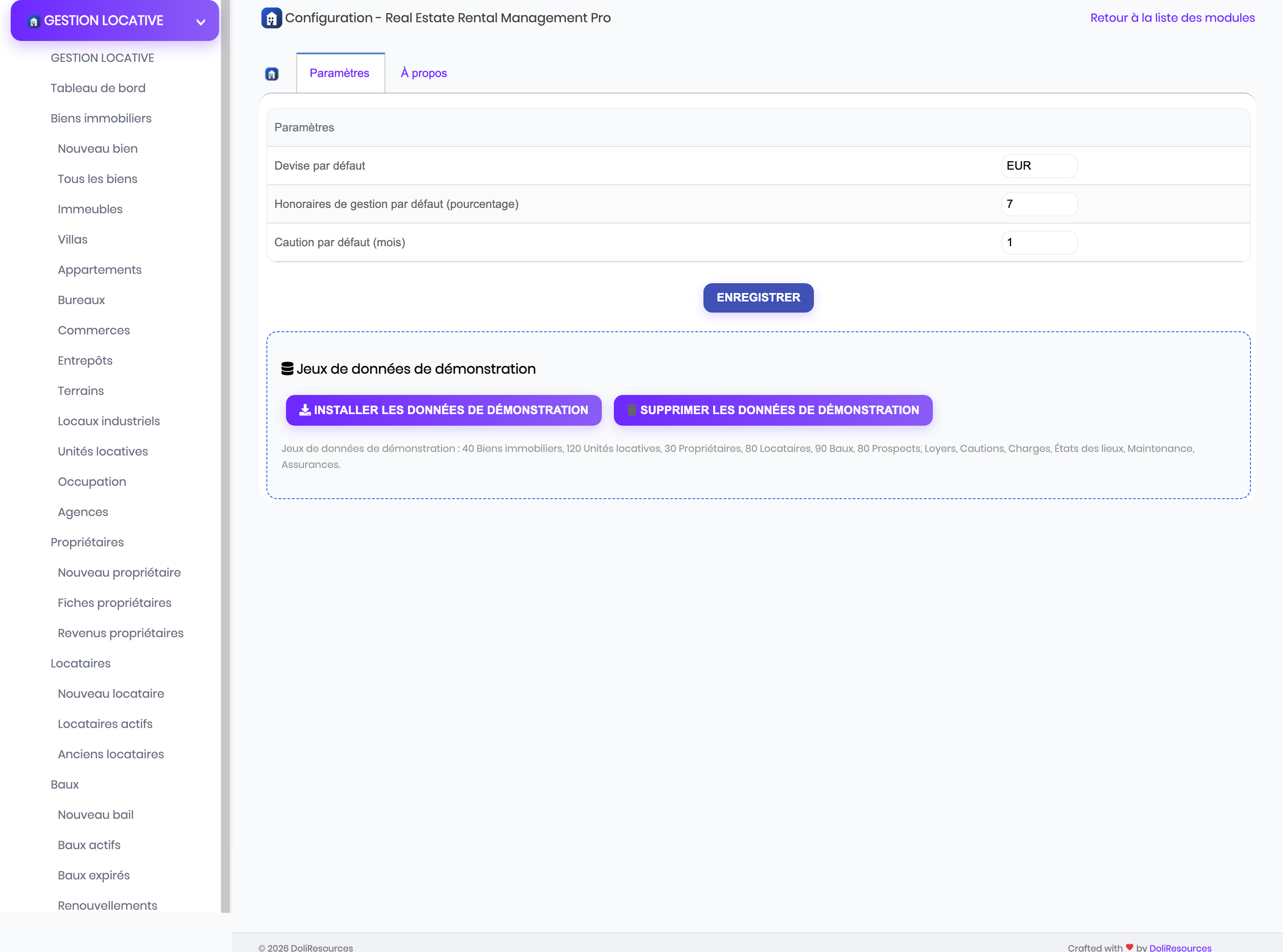
Task: Open Occupation sidebar entry
Action: pyautogui.click(x=92, y=482)
